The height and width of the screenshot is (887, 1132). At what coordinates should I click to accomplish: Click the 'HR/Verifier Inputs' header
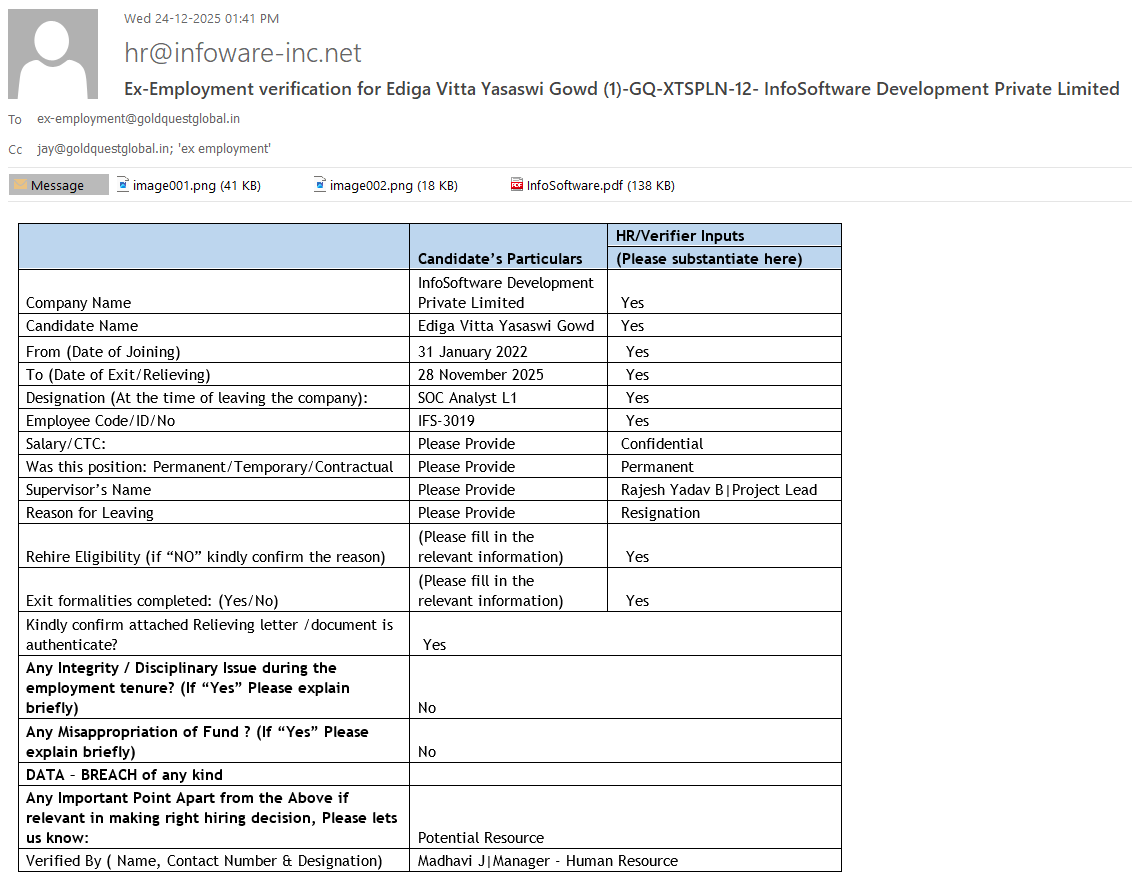click(x=679, y=235)
